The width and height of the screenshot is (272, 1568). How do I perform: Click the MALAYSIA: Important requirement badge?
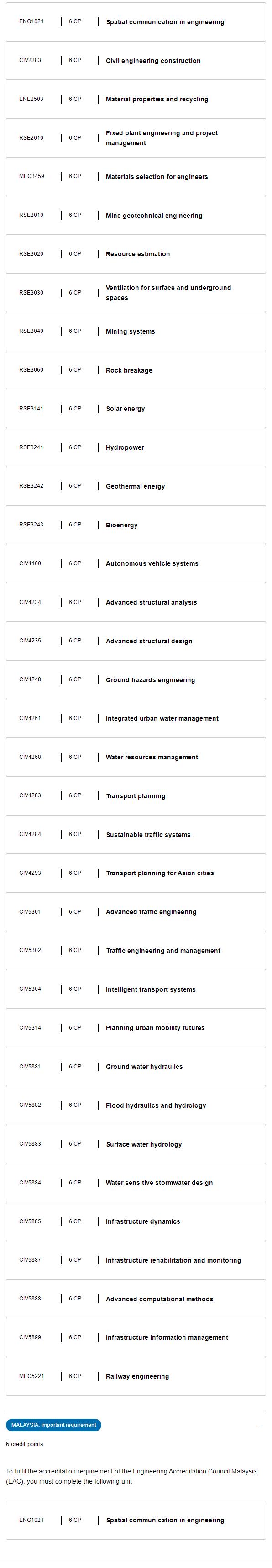click(x=53, y=1425)
